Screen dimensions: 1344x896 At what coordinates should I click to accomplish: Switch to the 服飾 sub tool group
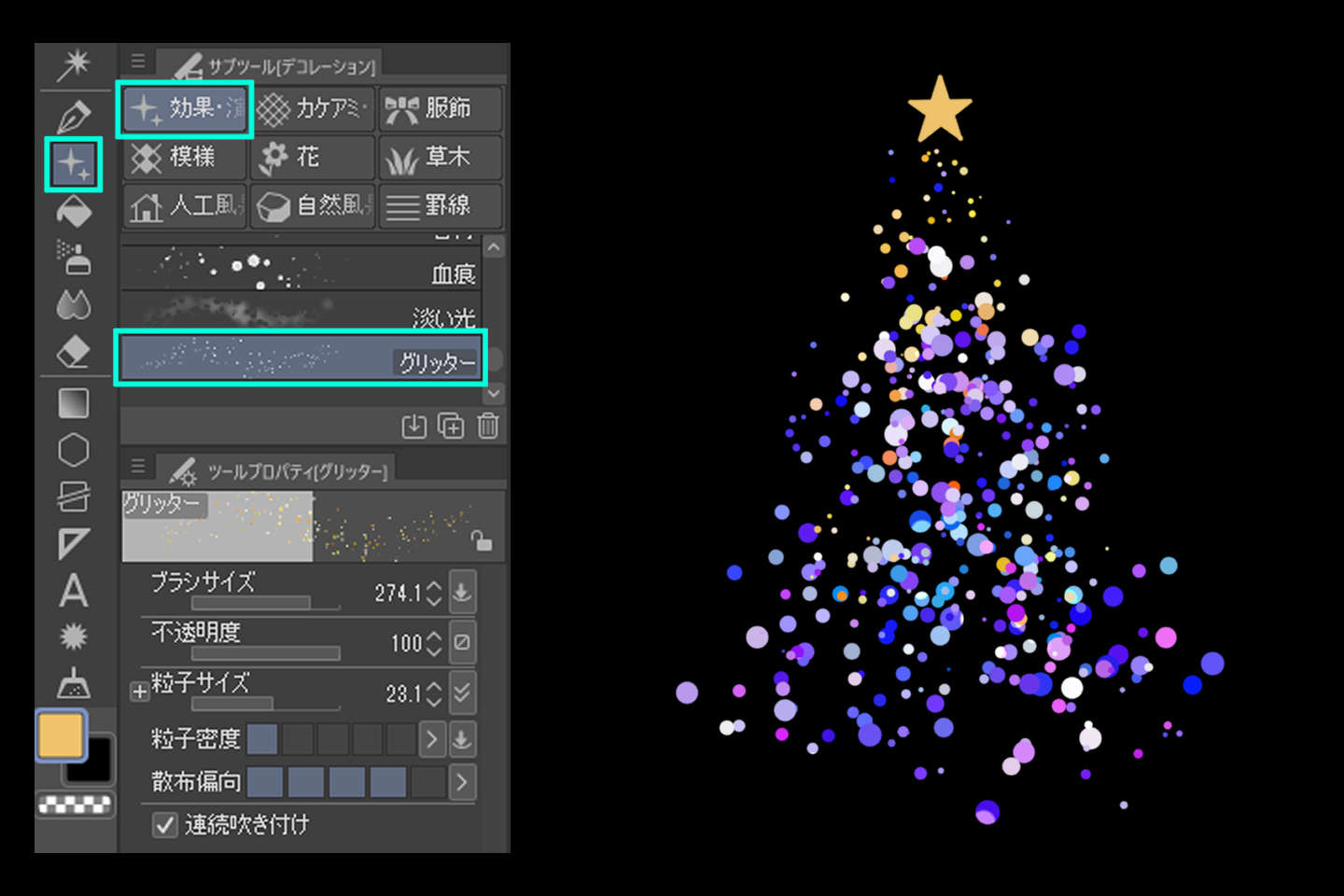pos(441,108)
